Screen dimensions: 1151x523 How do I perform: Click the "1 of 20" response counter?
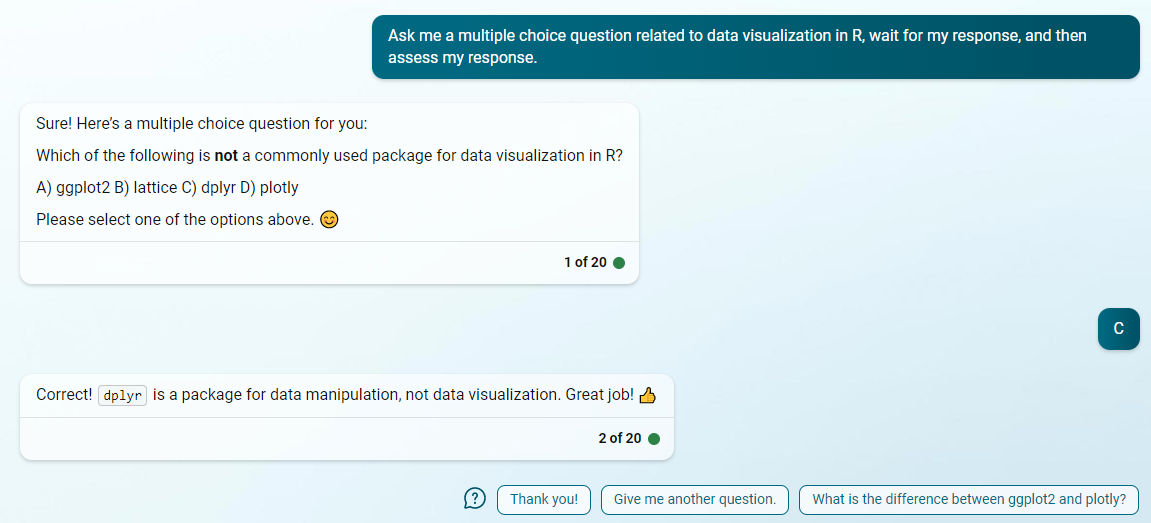[585, 262]
